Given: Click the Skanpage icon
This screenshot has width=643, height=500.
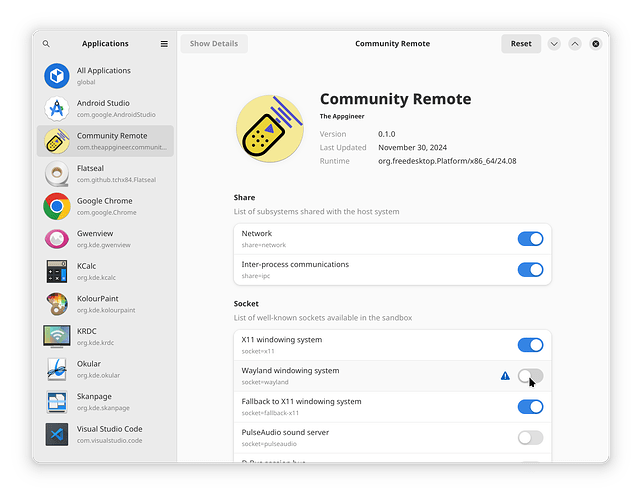Looking at the screenshot, I should pyautogui.click(x=57, y=402).
